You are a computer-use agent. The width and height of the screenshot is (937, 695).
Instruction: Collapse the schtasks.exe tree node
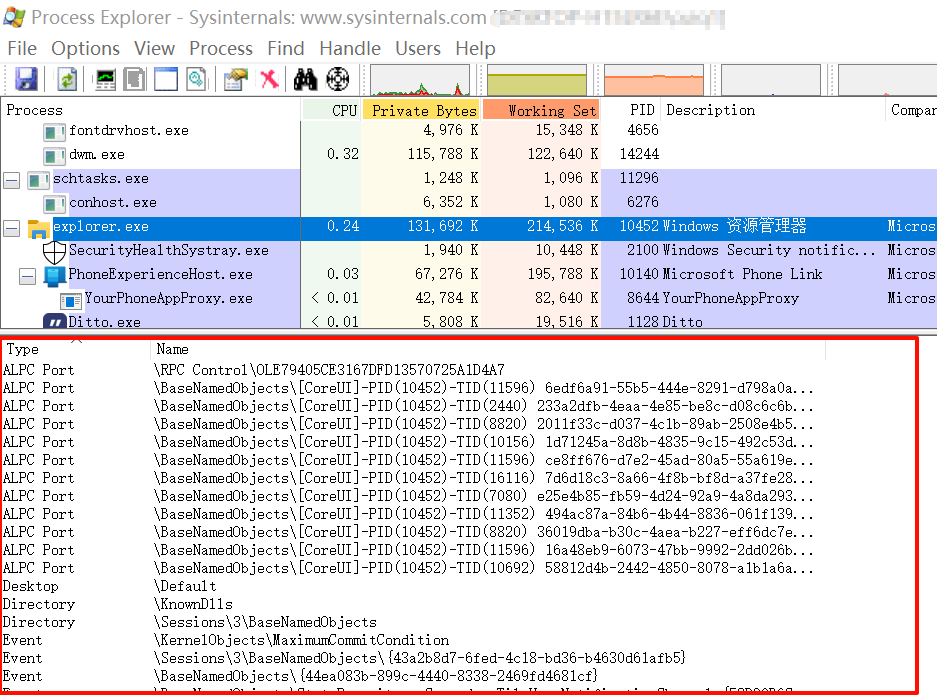12,179
